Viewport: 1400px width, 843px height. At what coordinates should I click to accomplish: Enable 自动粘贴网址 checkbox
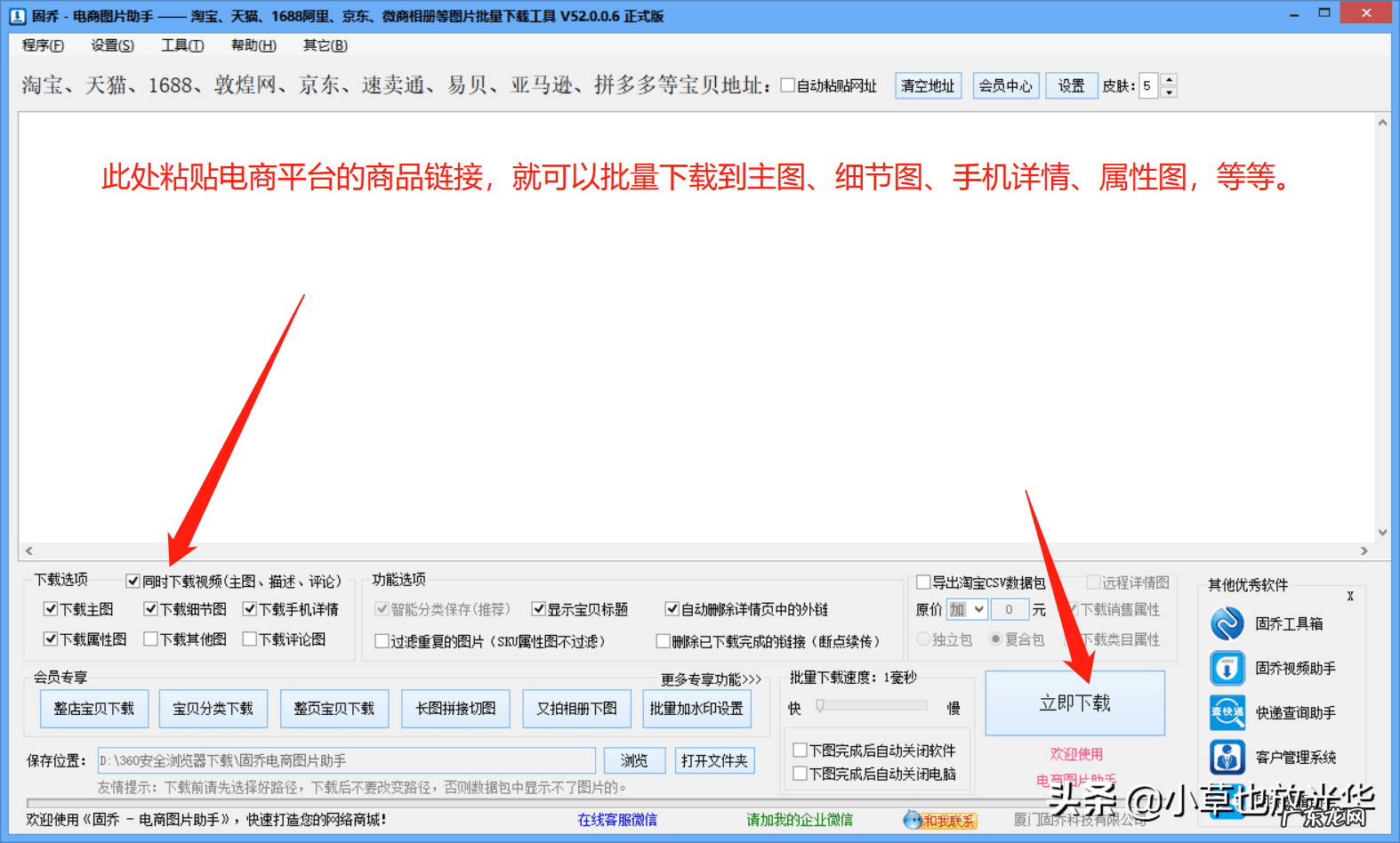(x=787, y=85)
